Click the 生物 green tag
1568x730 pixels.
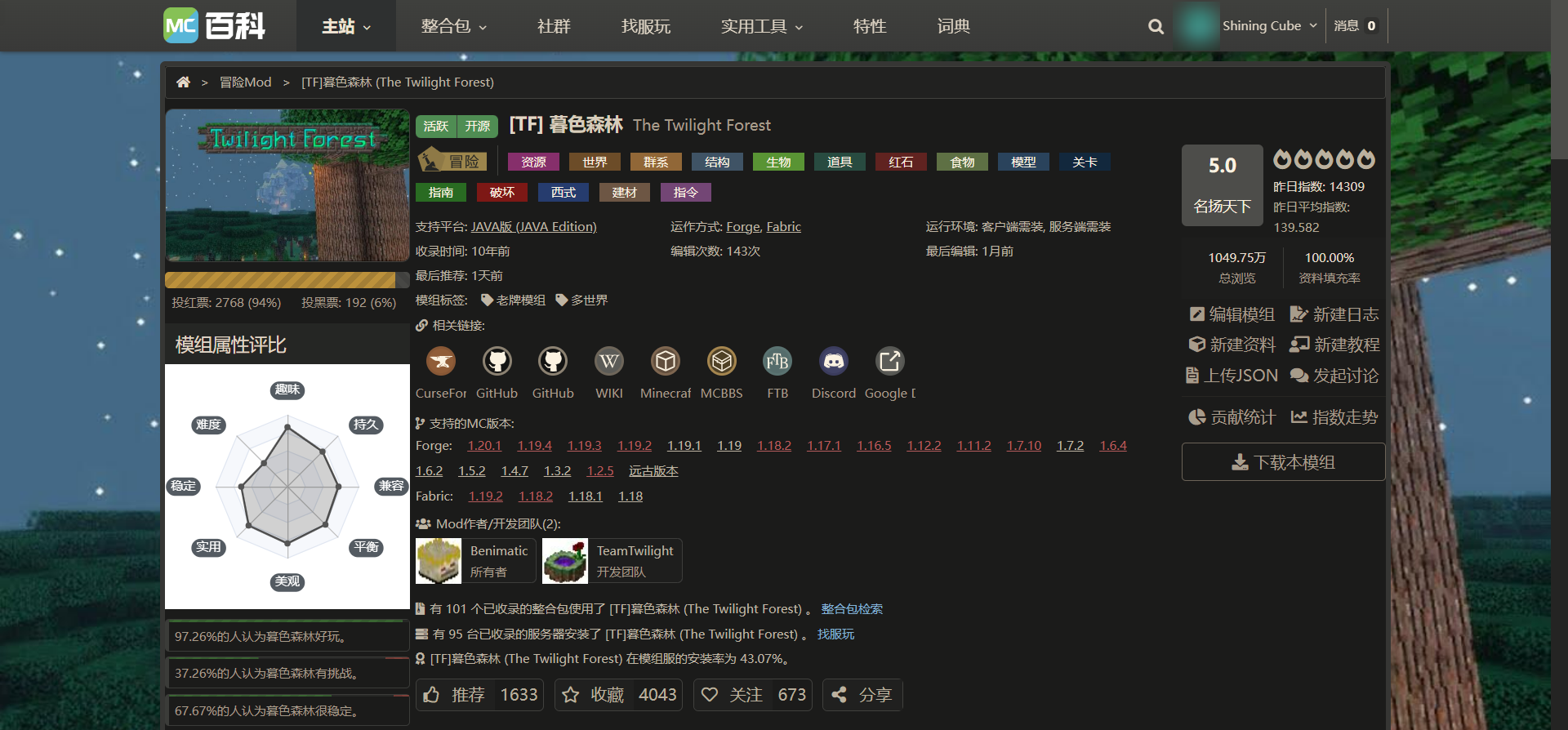(778, 162)
